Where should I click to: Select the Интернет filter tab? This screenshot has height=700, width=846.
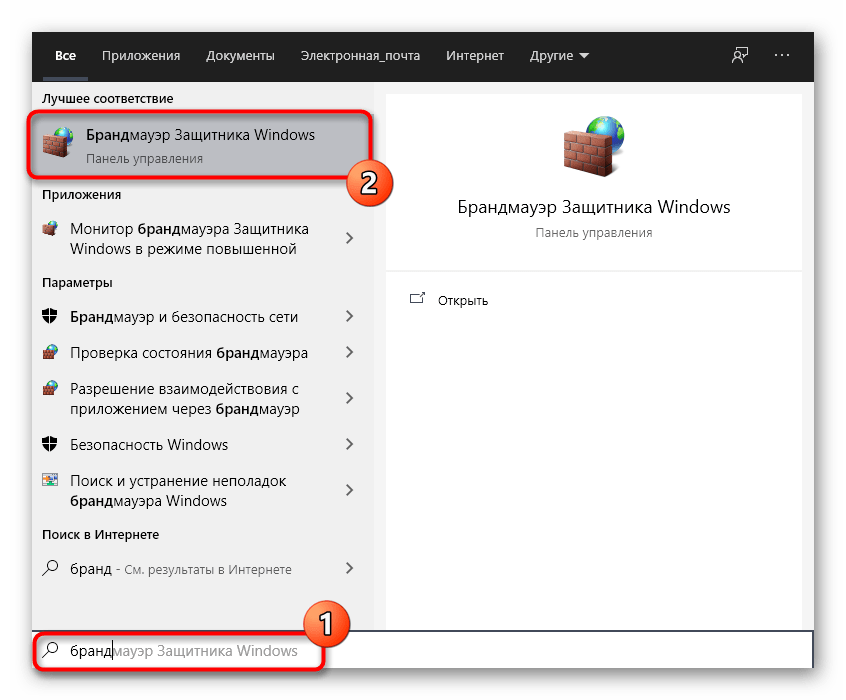point(475,56)
